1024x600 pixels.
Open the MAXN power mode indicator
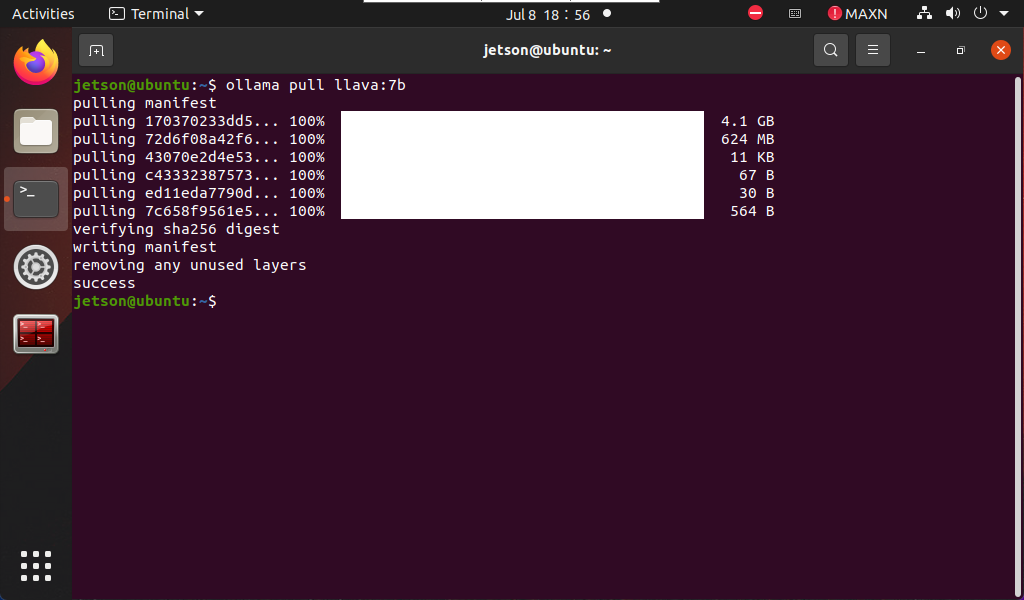click(x=857, y=14)
